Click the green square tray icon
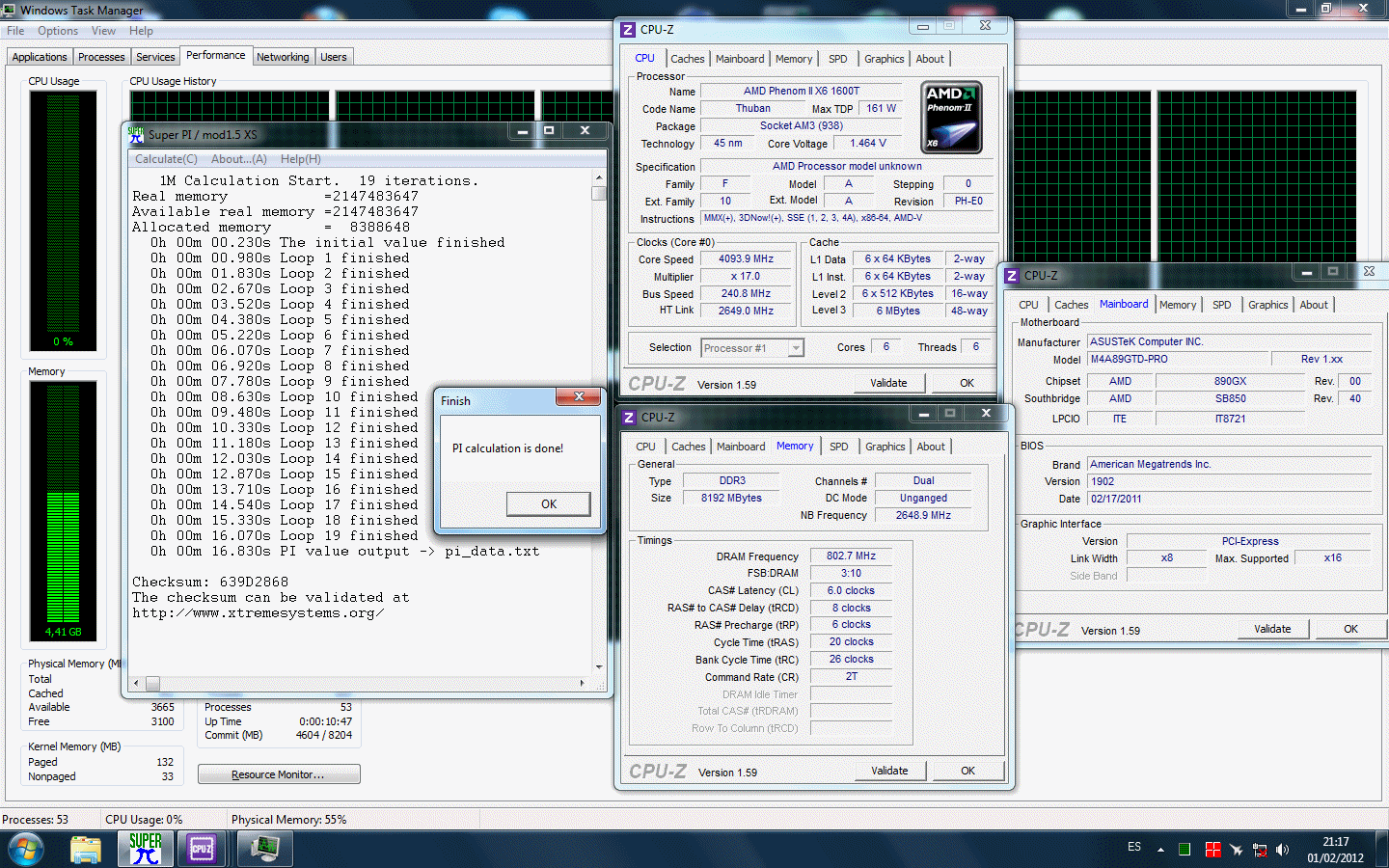Screen dimensions: 1389x868 (1185, 850)
